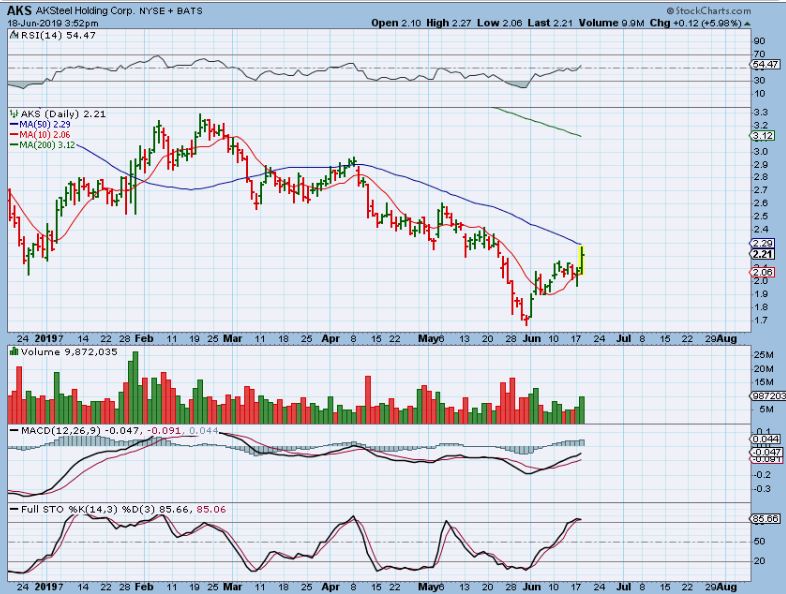This screenshot has width=786, height=594.
Task: Click the Aug label on bottom stochastic date axis
Action: click(x=726, y=586)
